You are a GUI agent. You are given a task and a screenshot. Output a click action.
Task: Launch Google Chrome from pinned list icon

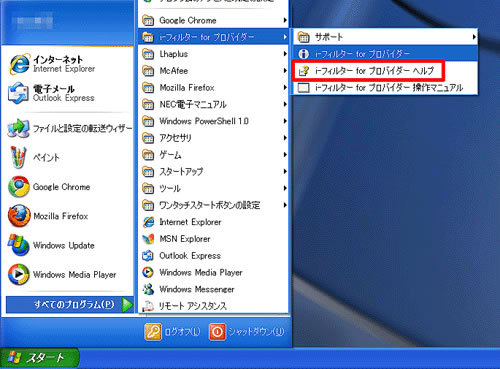click(19, 187)
